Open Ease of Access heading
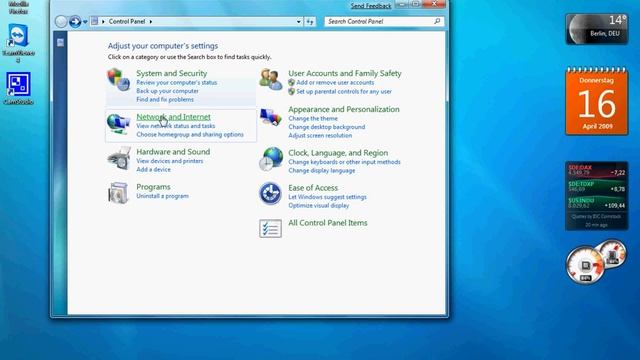Image resolution: width=640 pixels, height=360 pixels. (x=313, y=188)
